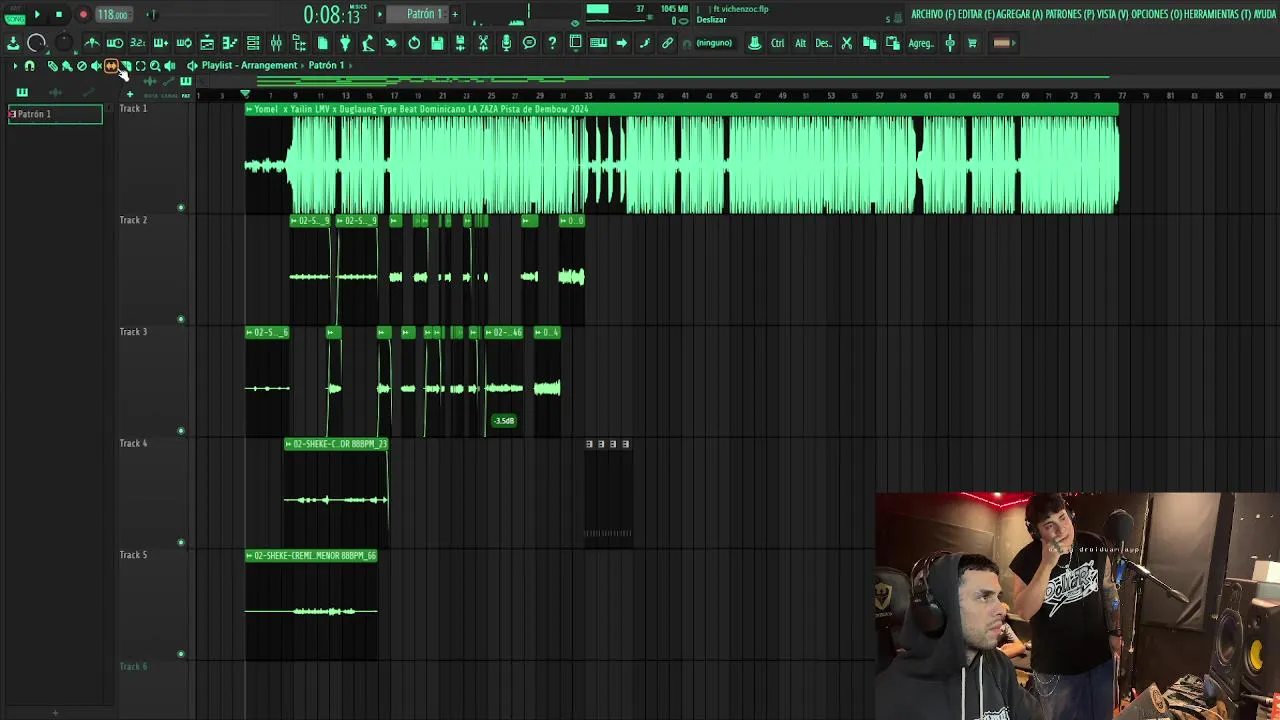This screenshot has height=720, width=1280.
Task: Click the Alt shortcut button
Action: [801, 43]
